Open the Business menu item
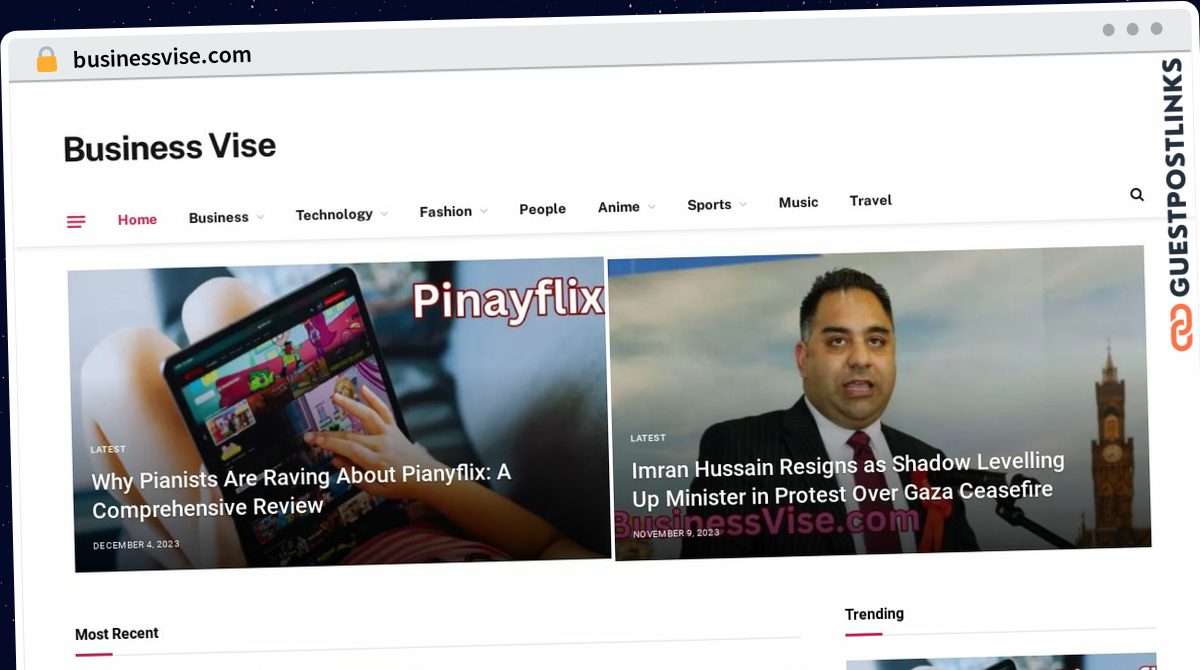 pos(218,217)
